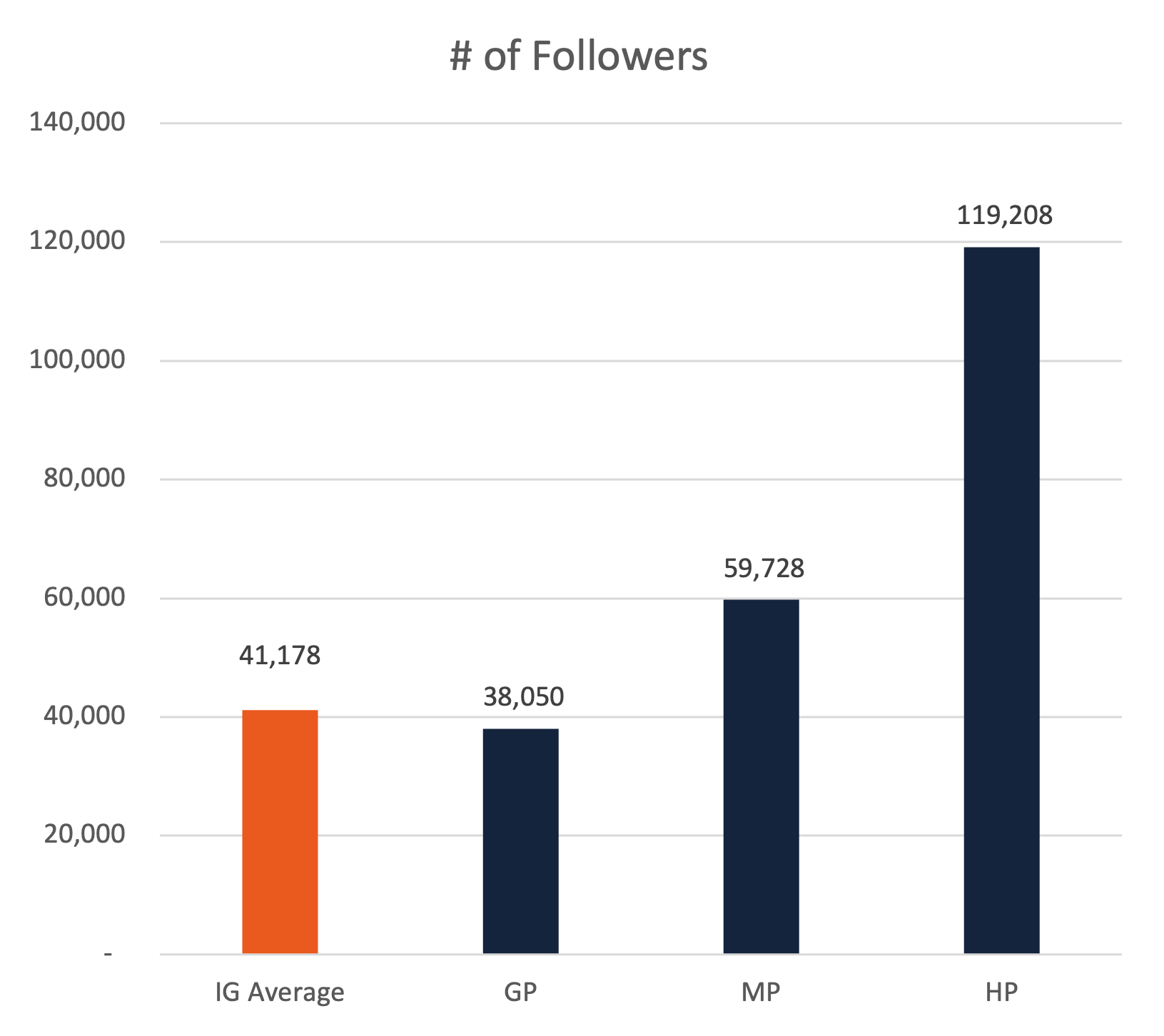Click the 'MP' axis label
Viewport: 1164px width, 1036px height.
coord(761,992)
